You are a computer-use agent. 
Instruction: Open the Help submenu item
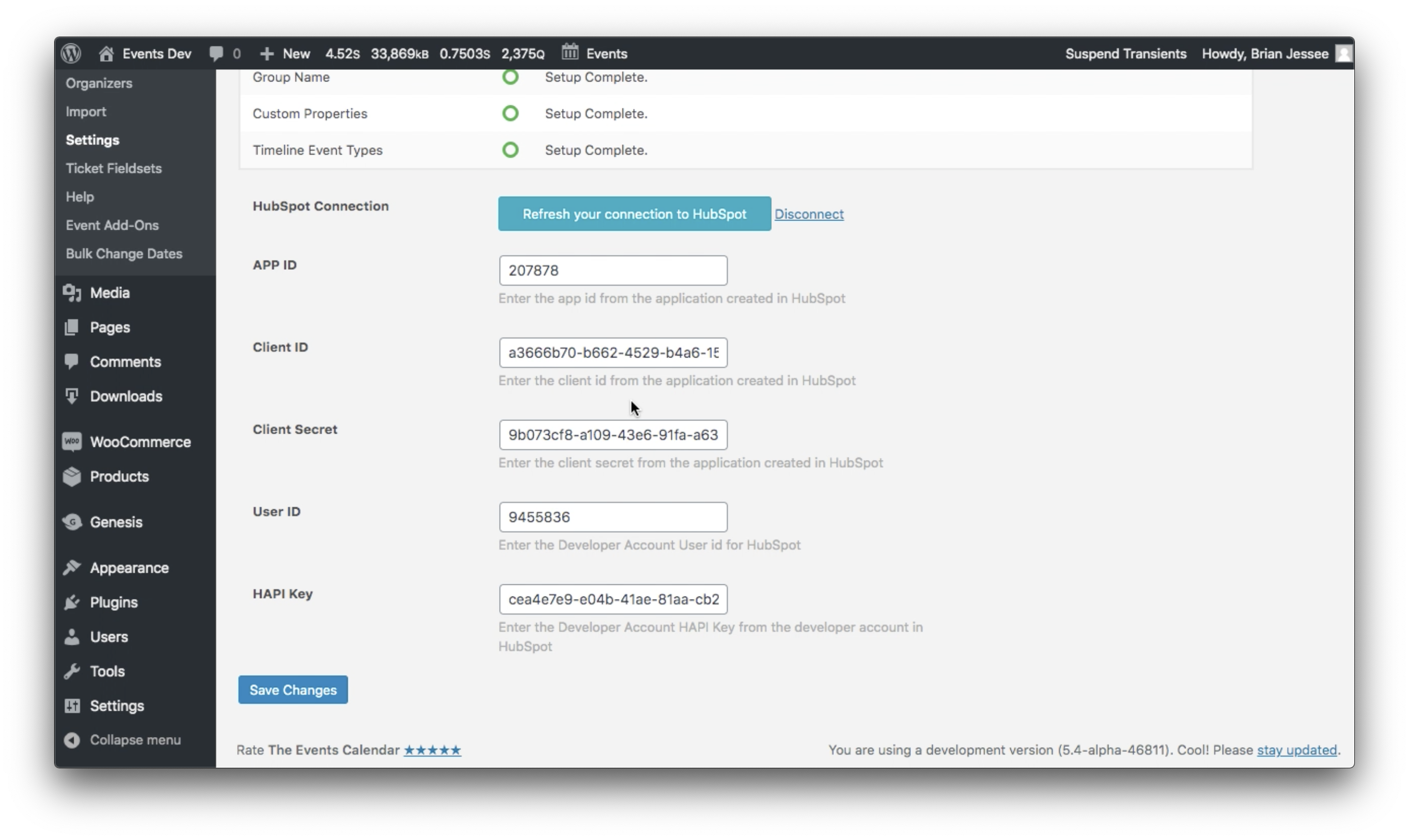pyautogui.click(x=80, y=197)
